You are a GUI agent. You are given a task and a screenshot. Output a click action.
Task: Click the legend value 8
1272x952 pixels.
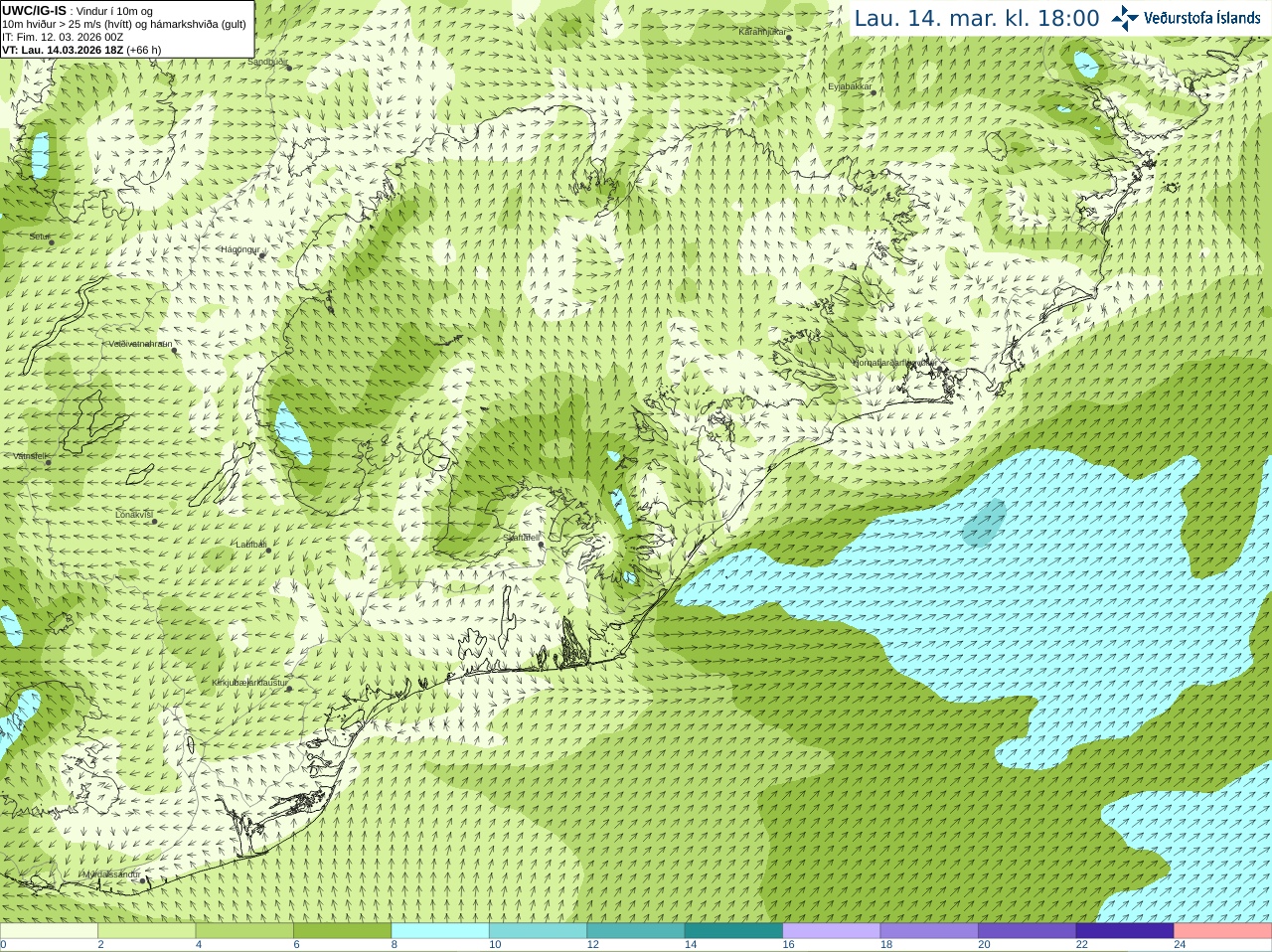pyautogui.click(x=395, y=945)
